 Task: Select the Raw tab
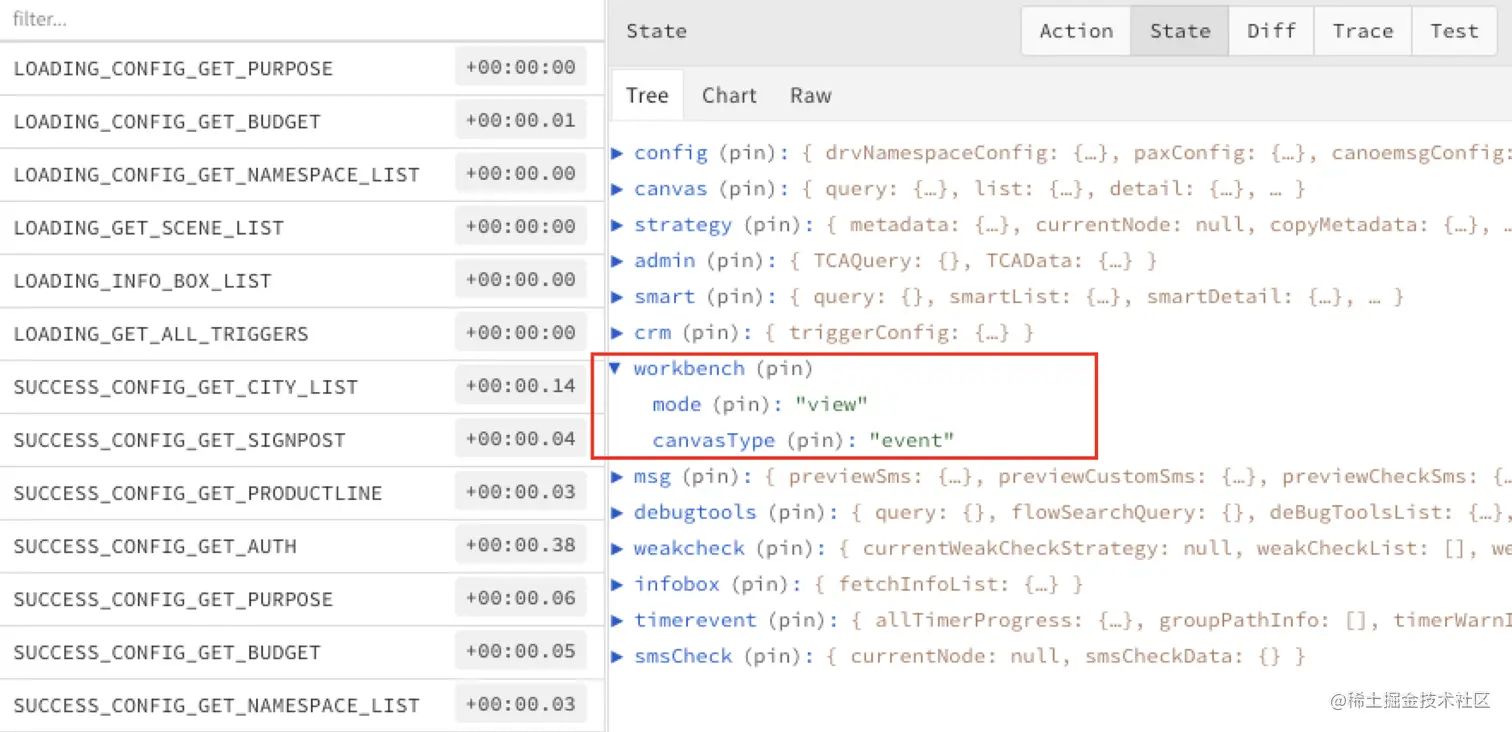click(810, 96)
